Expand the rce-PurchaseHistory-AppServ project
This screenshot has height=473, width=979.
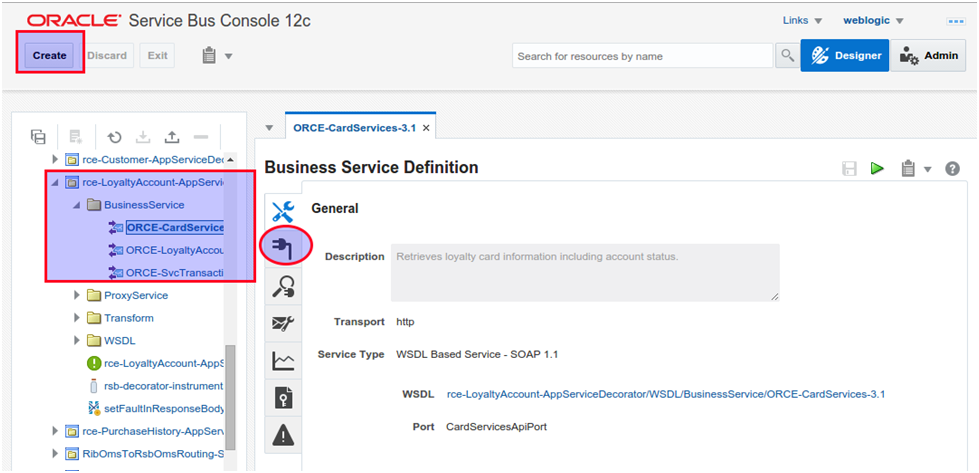[56, 431]
